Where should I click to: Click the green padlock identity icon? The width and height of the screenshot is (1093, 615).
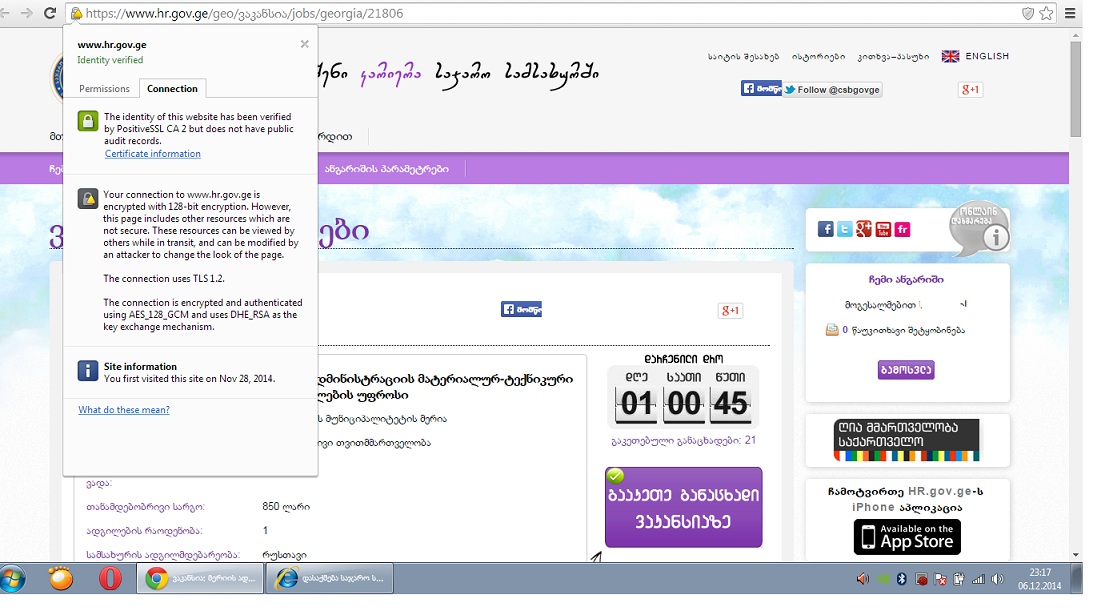pos(87,121)
